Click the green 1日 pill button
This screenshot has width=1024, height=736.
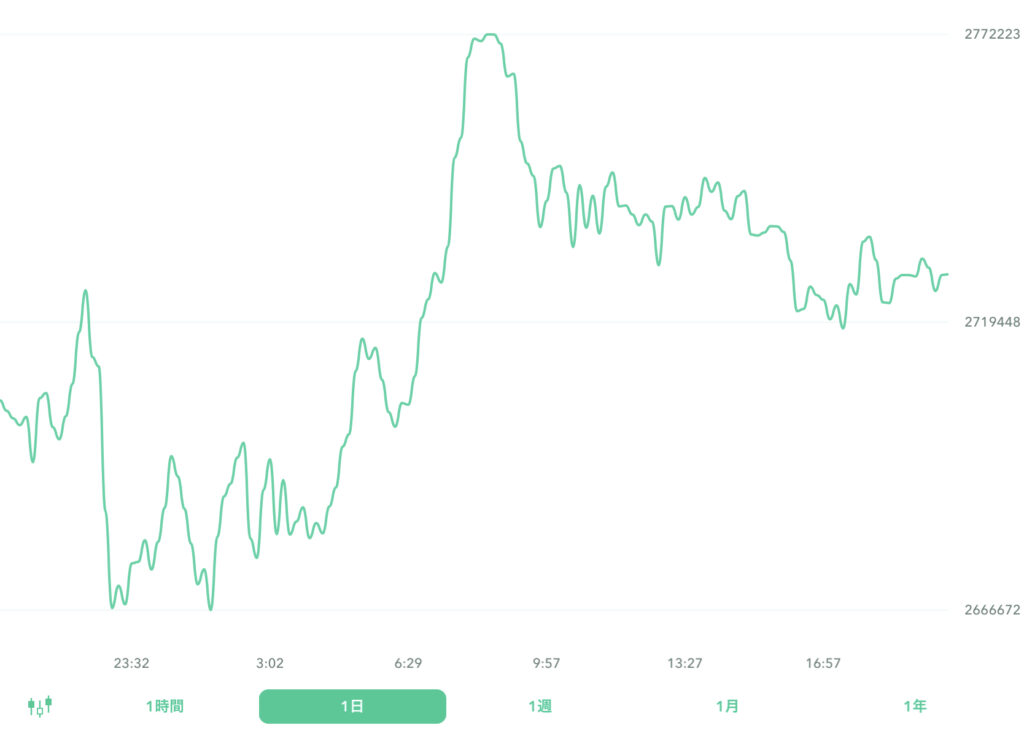click(x=352, y=706)
